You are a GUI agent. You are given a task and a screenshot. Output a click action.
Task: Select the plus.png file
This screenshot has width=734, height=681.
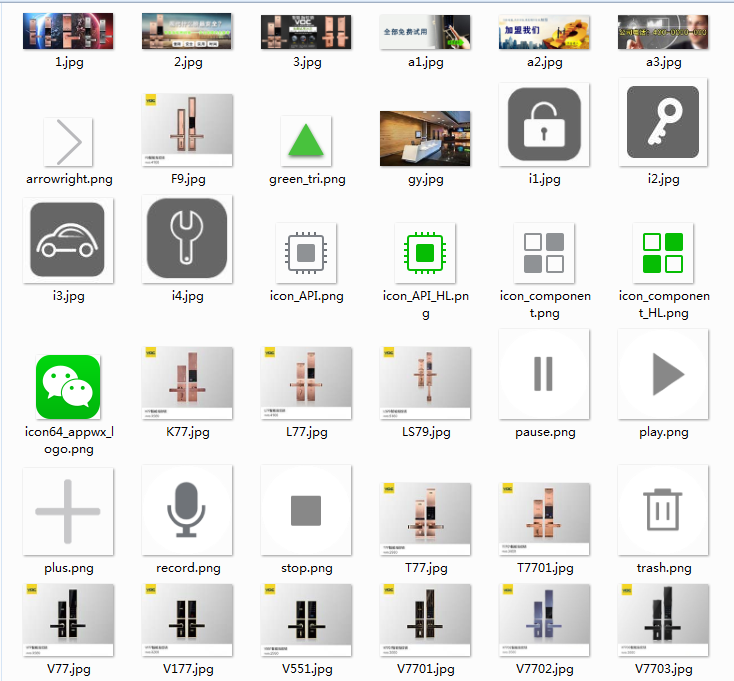(68, 510)
